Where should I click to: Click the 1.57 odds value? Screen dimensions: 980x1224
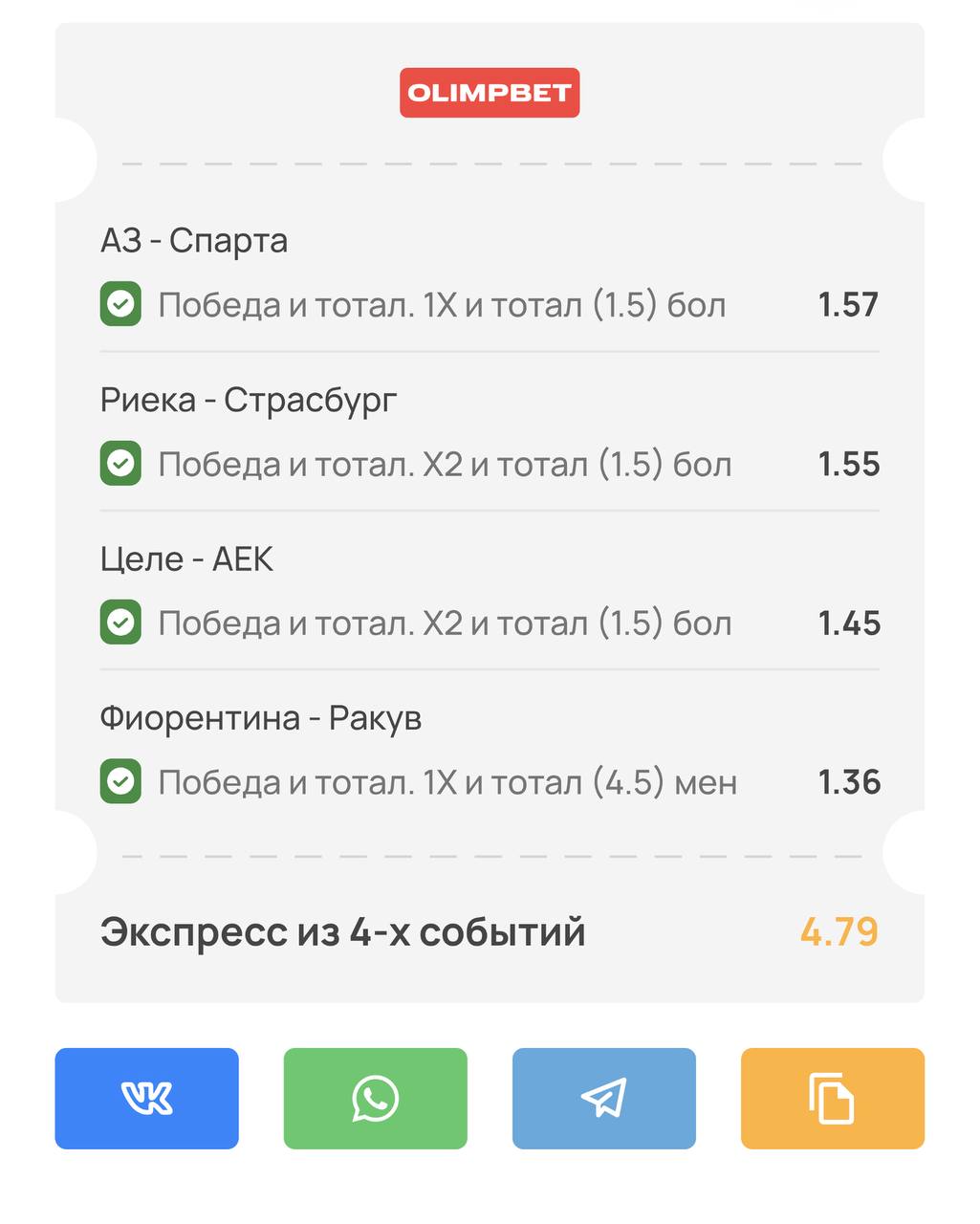click(x=848, y=305)
